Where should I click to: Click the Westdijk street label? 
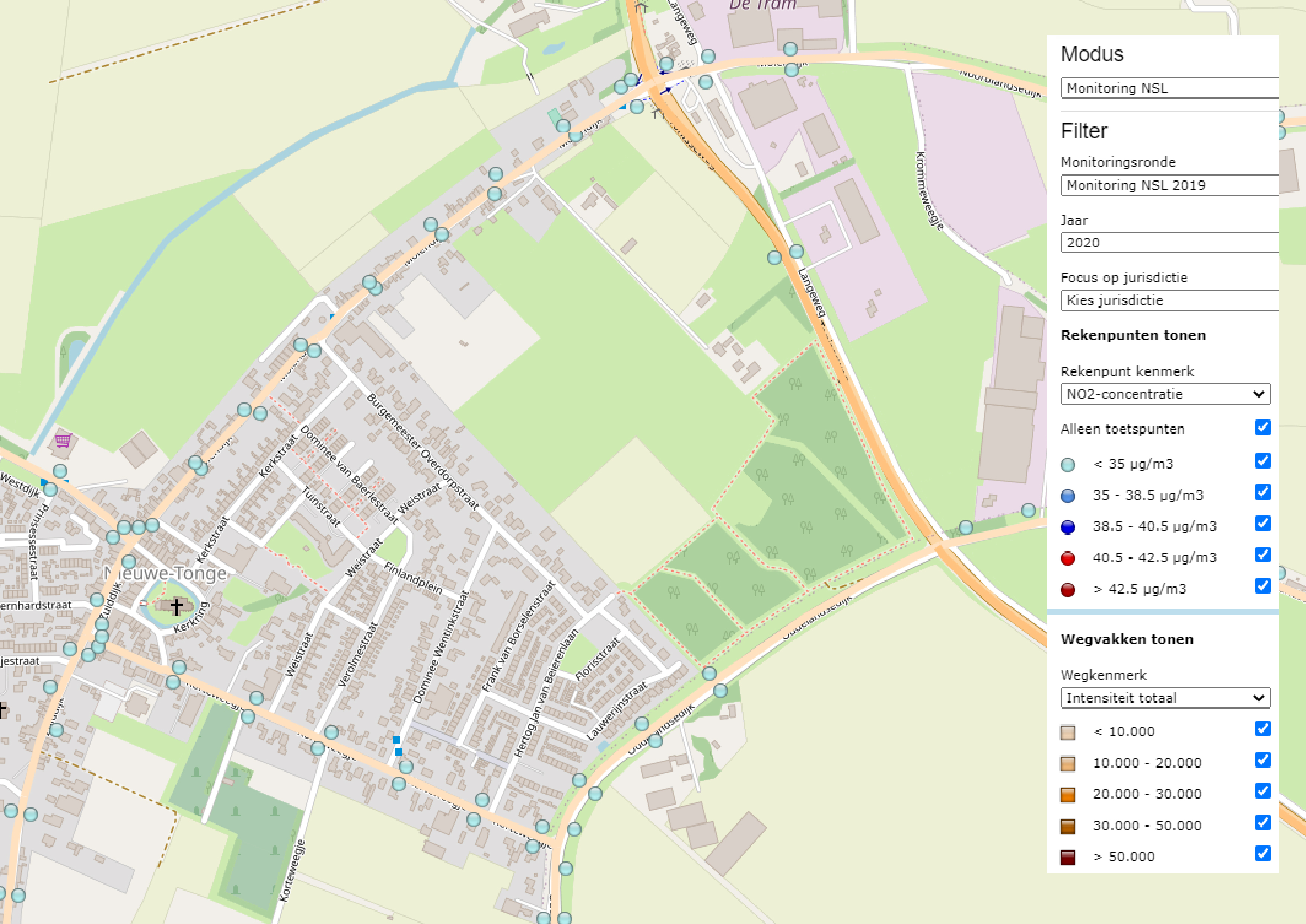tap(21, 486)
